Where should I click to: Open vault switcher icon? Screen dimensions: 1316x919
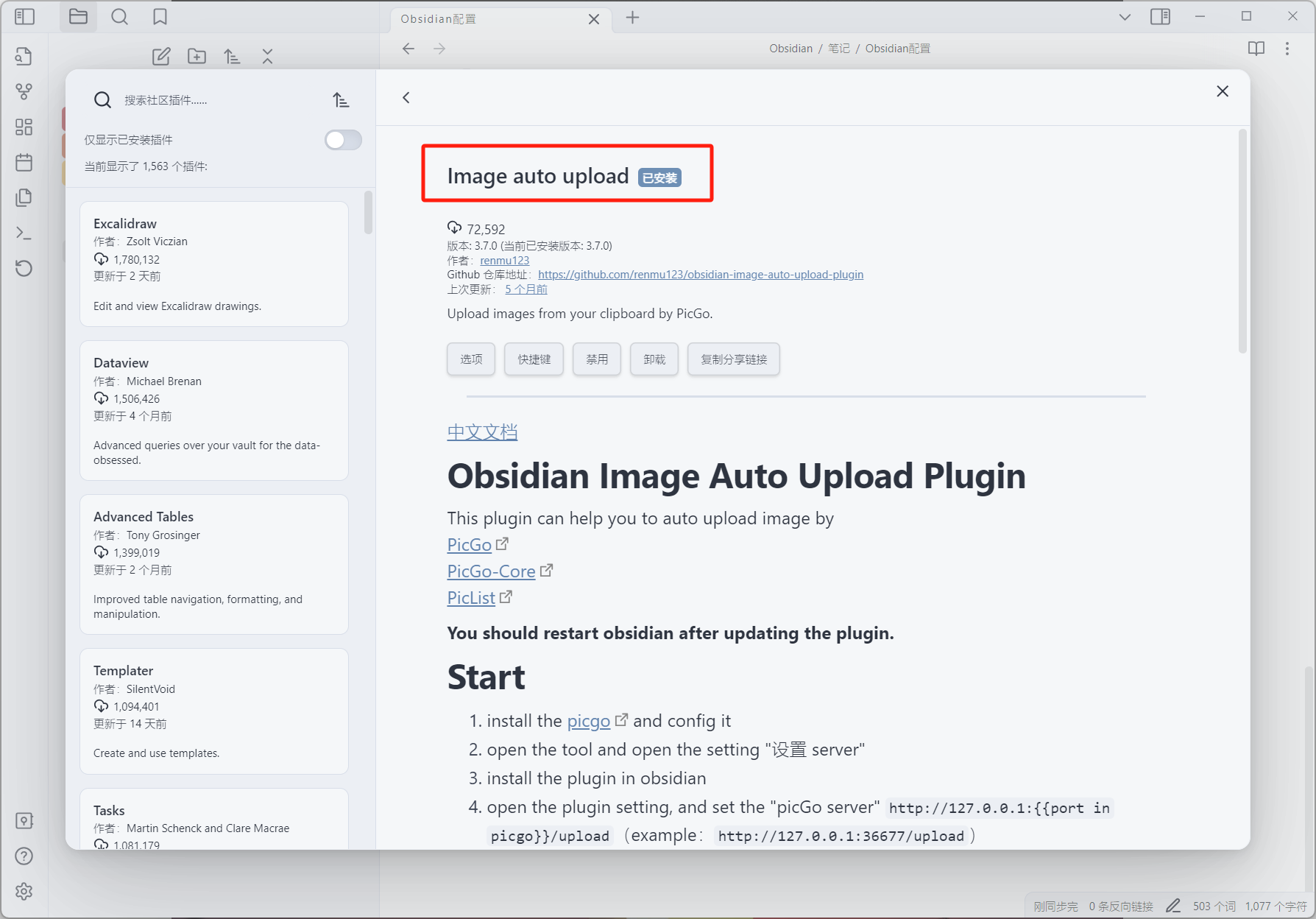24,820
